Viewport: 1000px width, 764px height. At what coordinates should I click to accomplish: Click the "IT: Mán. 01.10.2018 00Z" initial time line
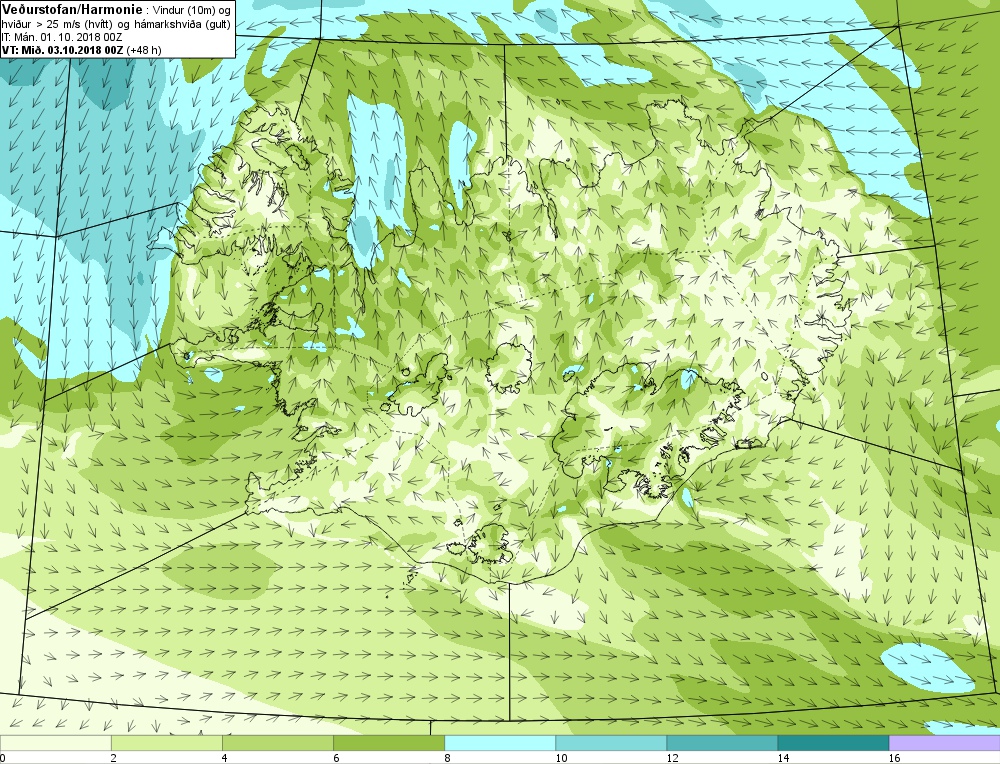pos(62,37)
